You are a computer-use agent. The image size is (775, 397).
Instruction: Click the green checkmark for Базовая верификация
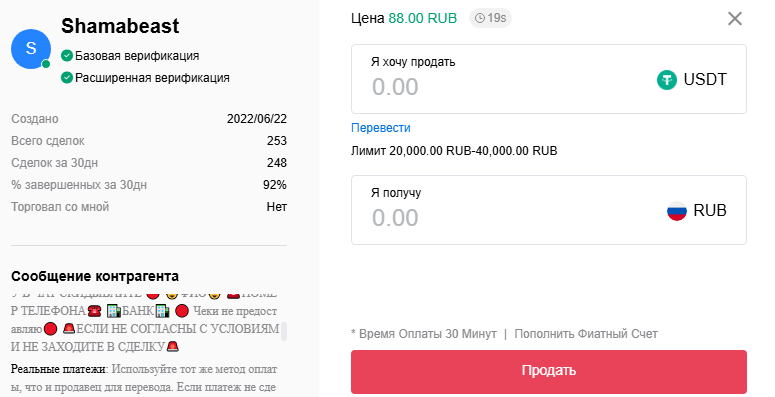tap(67, 55)
